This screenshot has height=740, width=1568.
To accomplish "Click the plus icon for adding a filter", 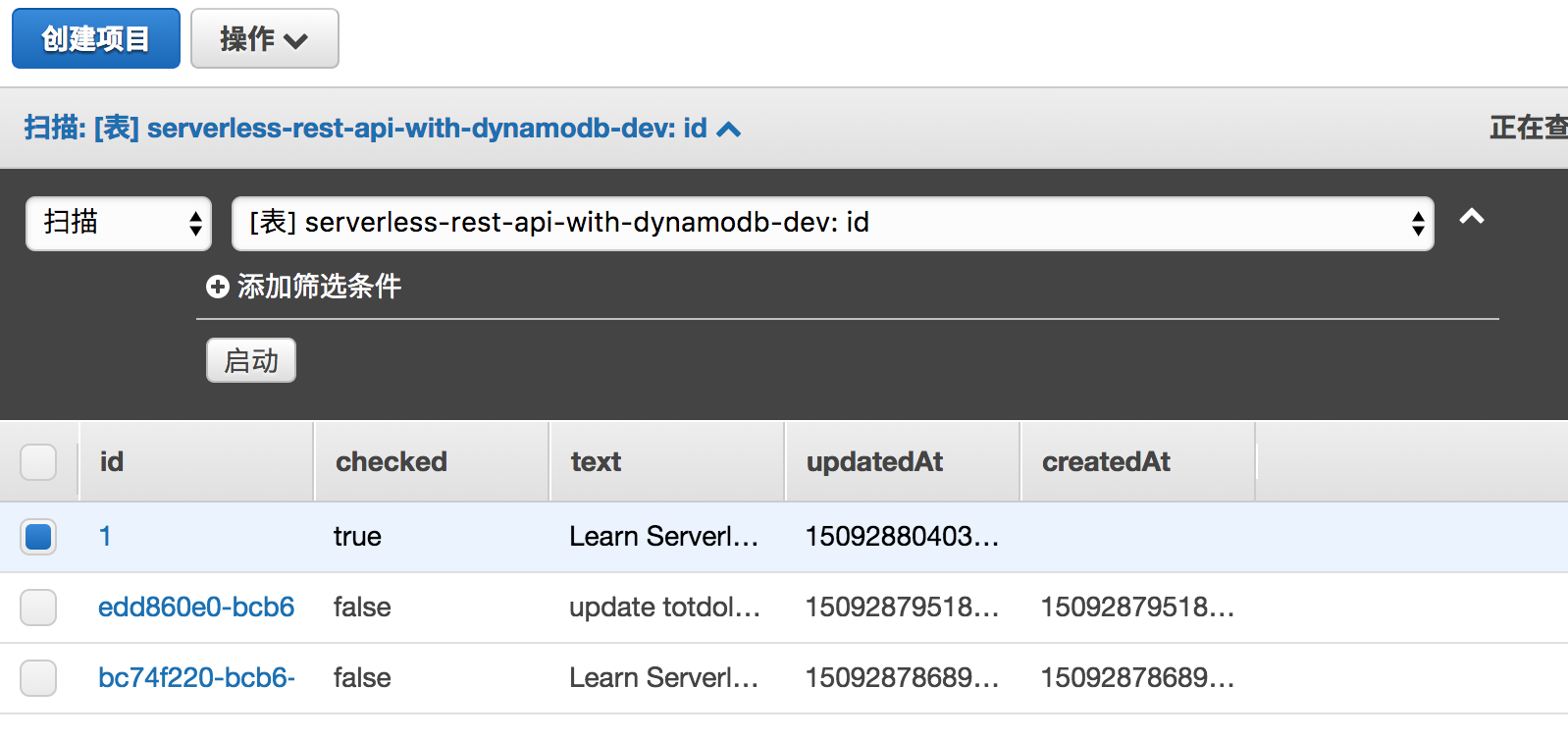I will tap(217, 287).
